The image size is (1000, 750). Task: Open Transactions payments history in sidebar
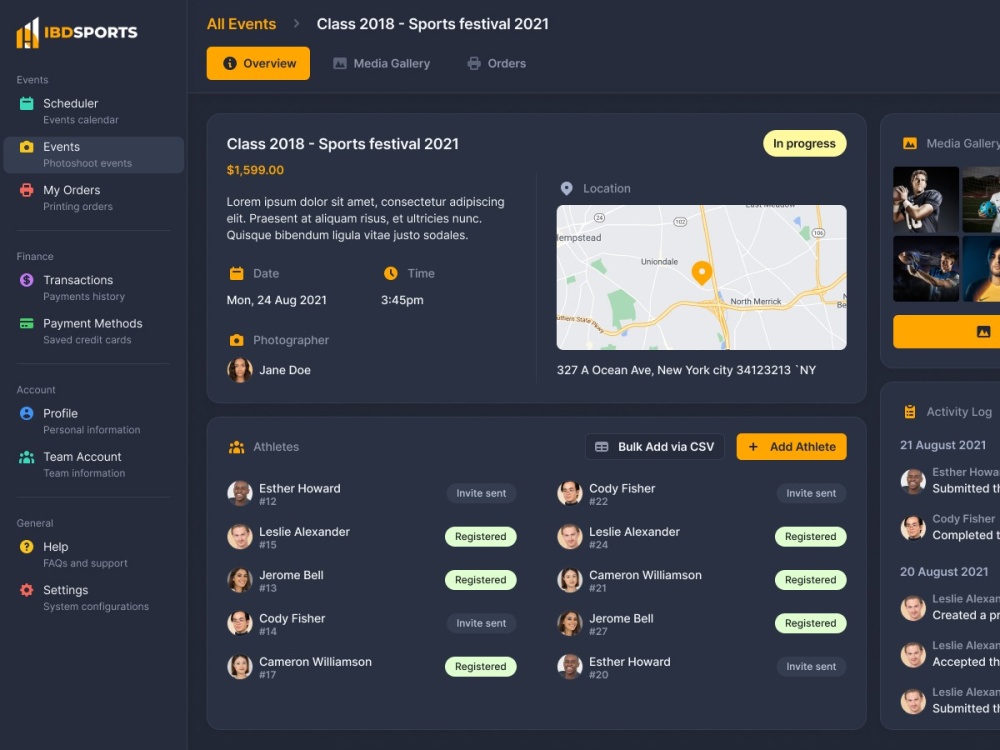[x=94, y=288]
